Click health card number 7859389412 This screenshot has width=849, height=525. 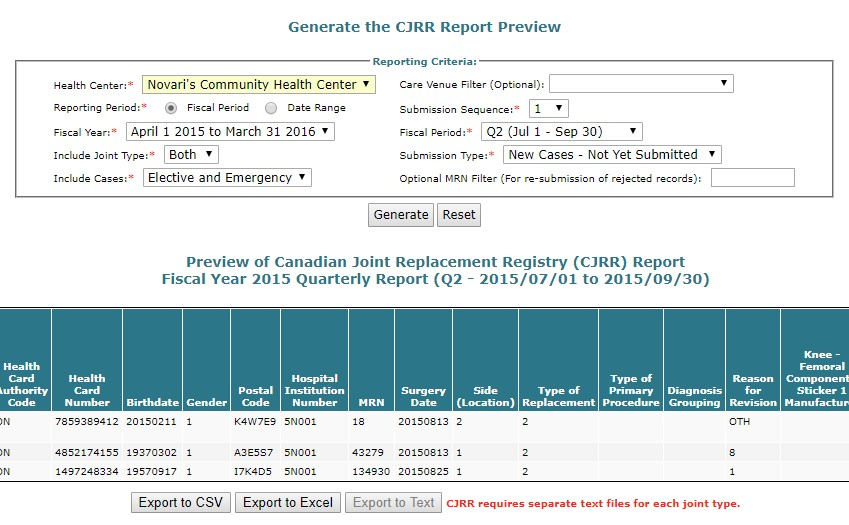click(x=87, y=422)
